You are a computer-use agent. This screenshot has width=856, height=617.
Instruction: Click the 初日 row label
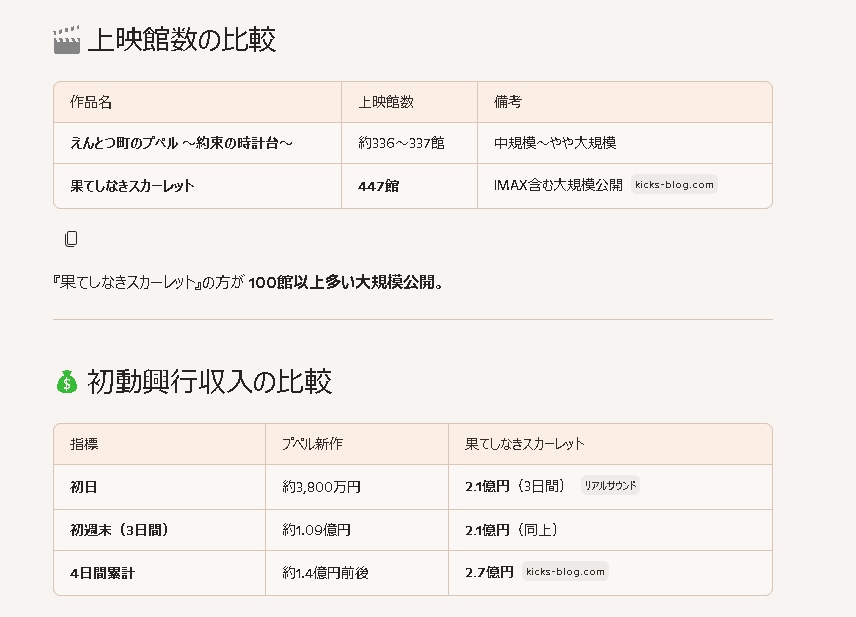(x=84, y=487)
